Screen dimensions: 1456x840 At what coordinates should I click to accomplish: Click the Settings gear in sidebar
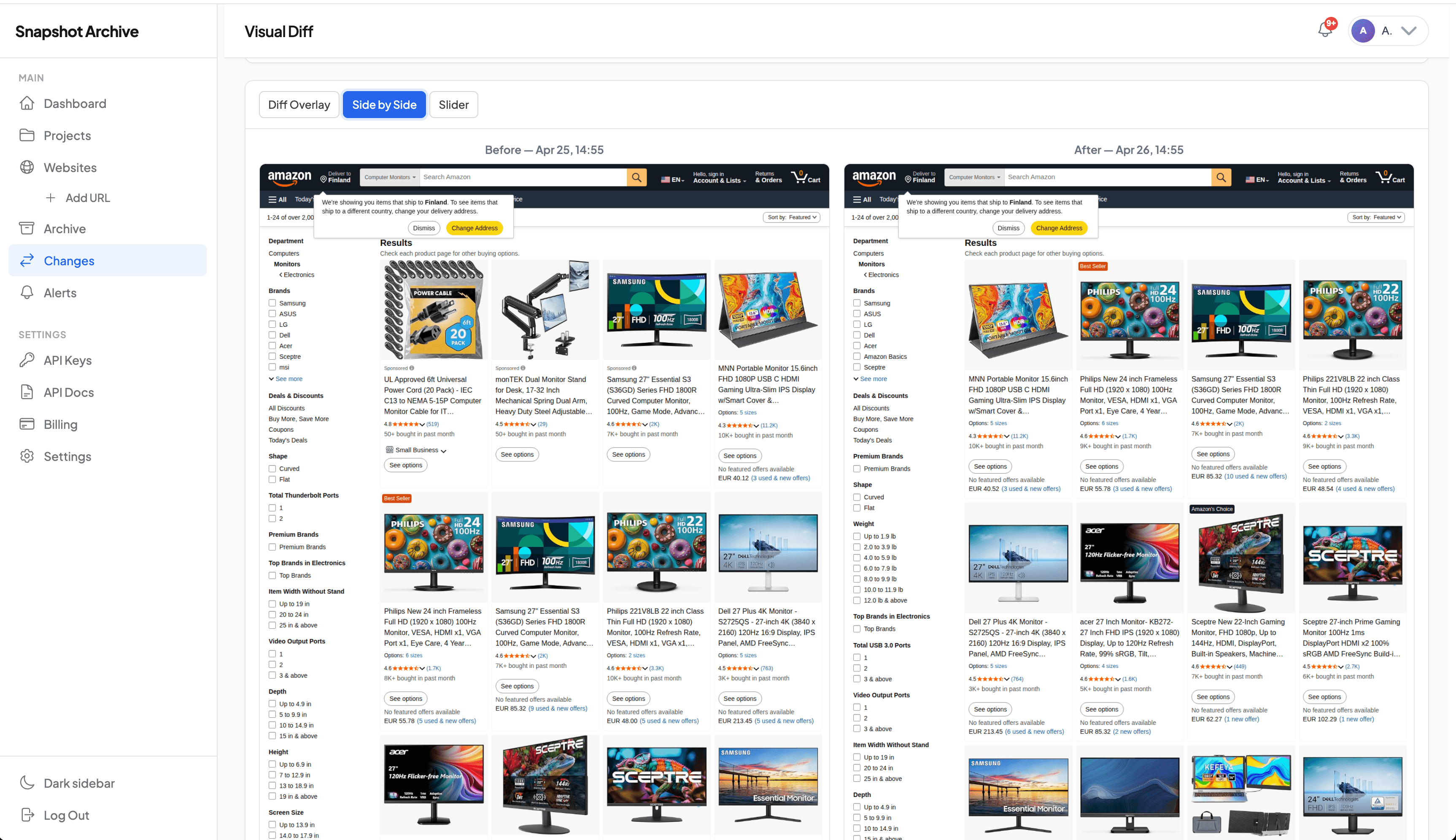click(27, 456)
